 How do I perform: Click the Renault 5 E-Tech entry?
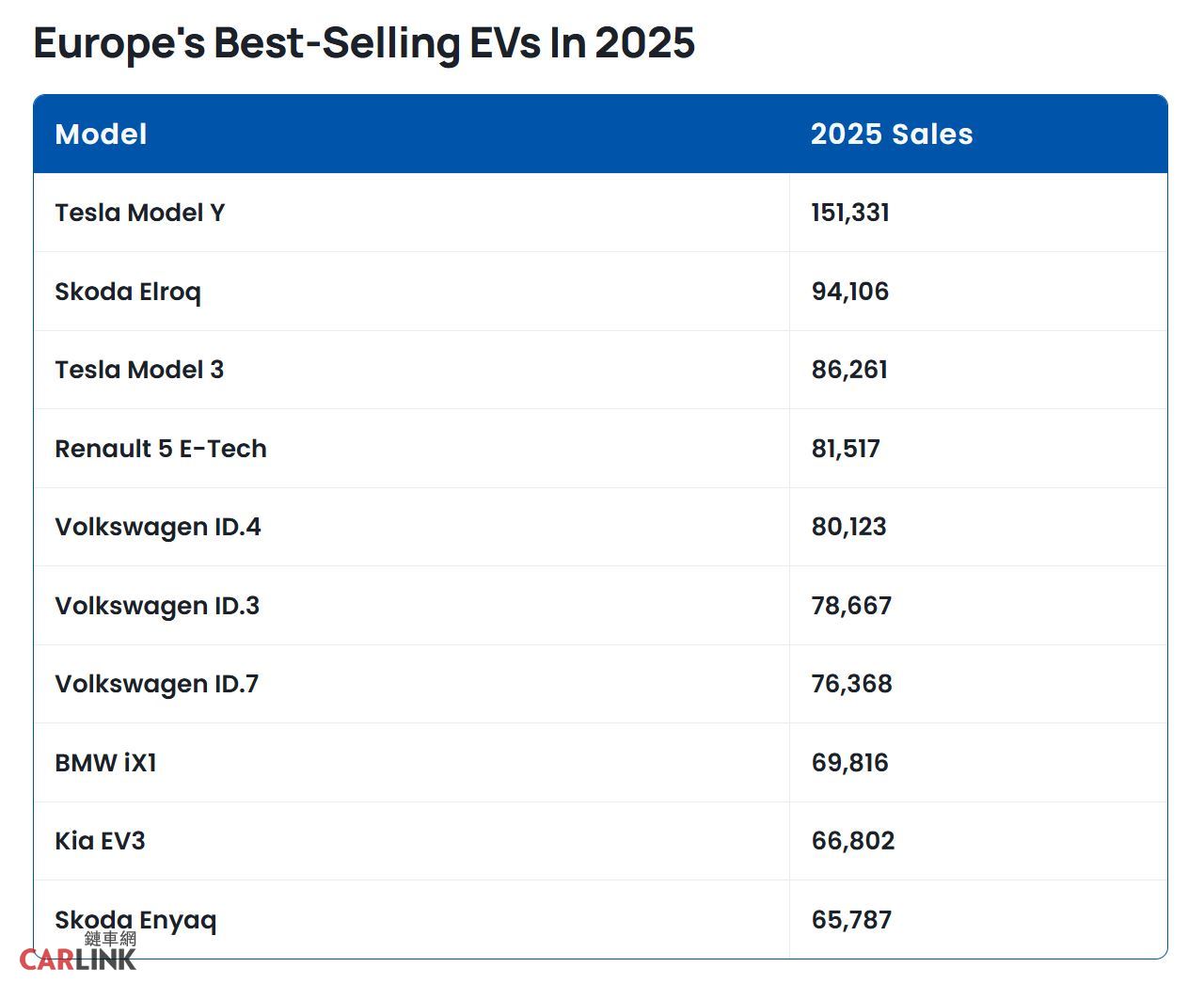pyautogui.click(x=161, y=449)
